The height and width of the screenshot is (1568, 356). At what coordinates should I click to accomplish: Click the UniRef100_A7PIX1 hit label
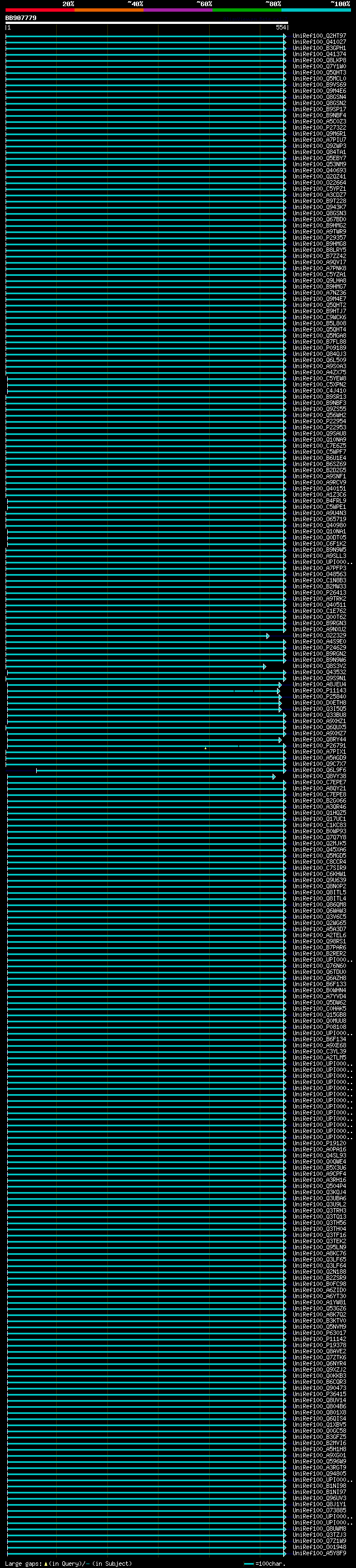(319, 752)
